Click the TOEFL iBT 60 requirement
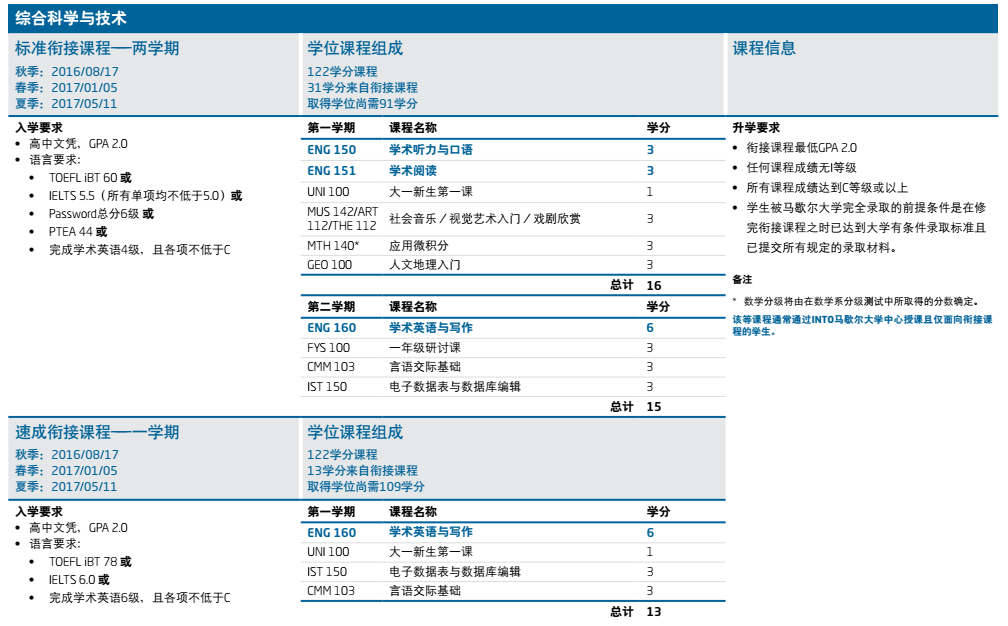1008x626 pixels. 83,178
